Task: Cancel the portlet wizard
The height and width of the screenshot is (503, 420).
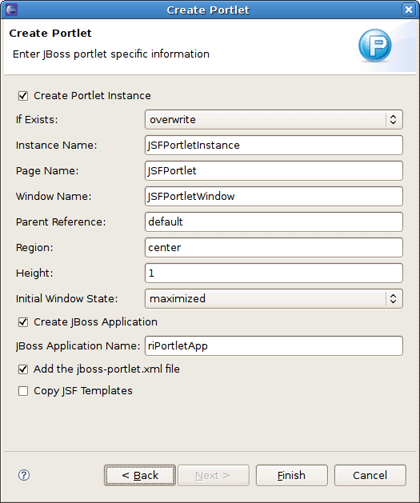Action: (370, 475)
